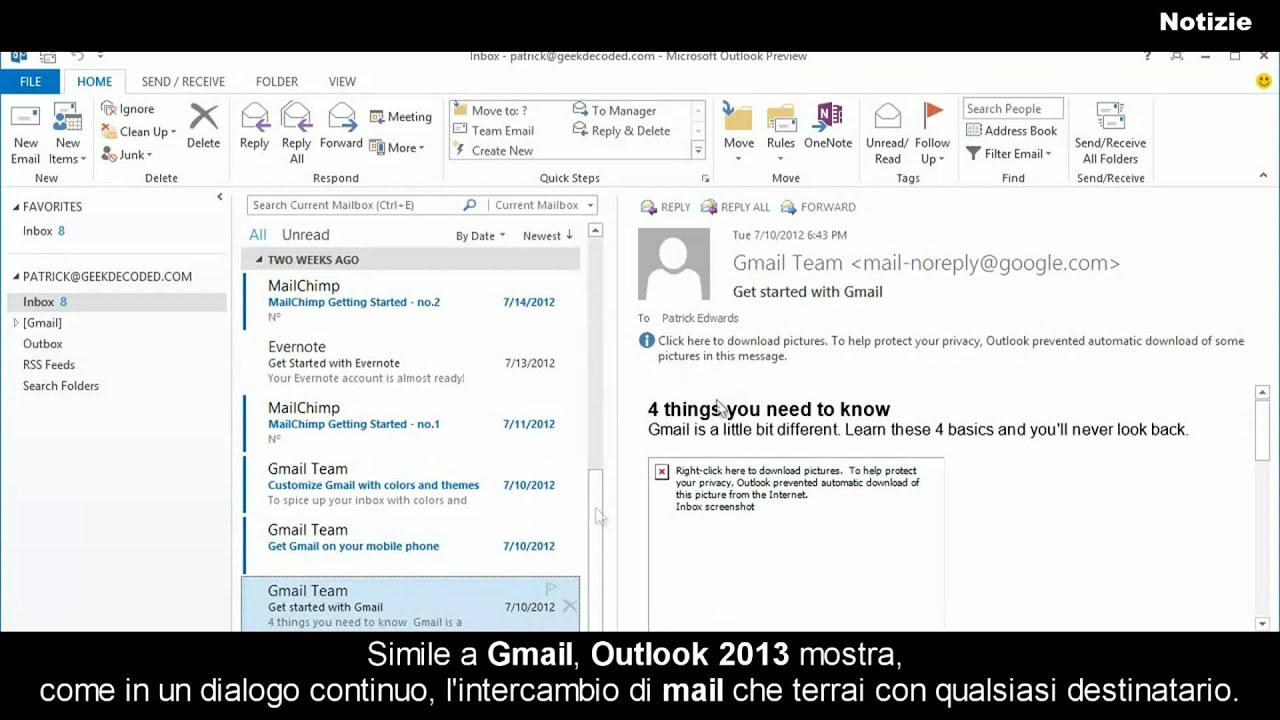Screen dimensions: 1280x720
Task: Click the New Email button
Action: [25, 134]
